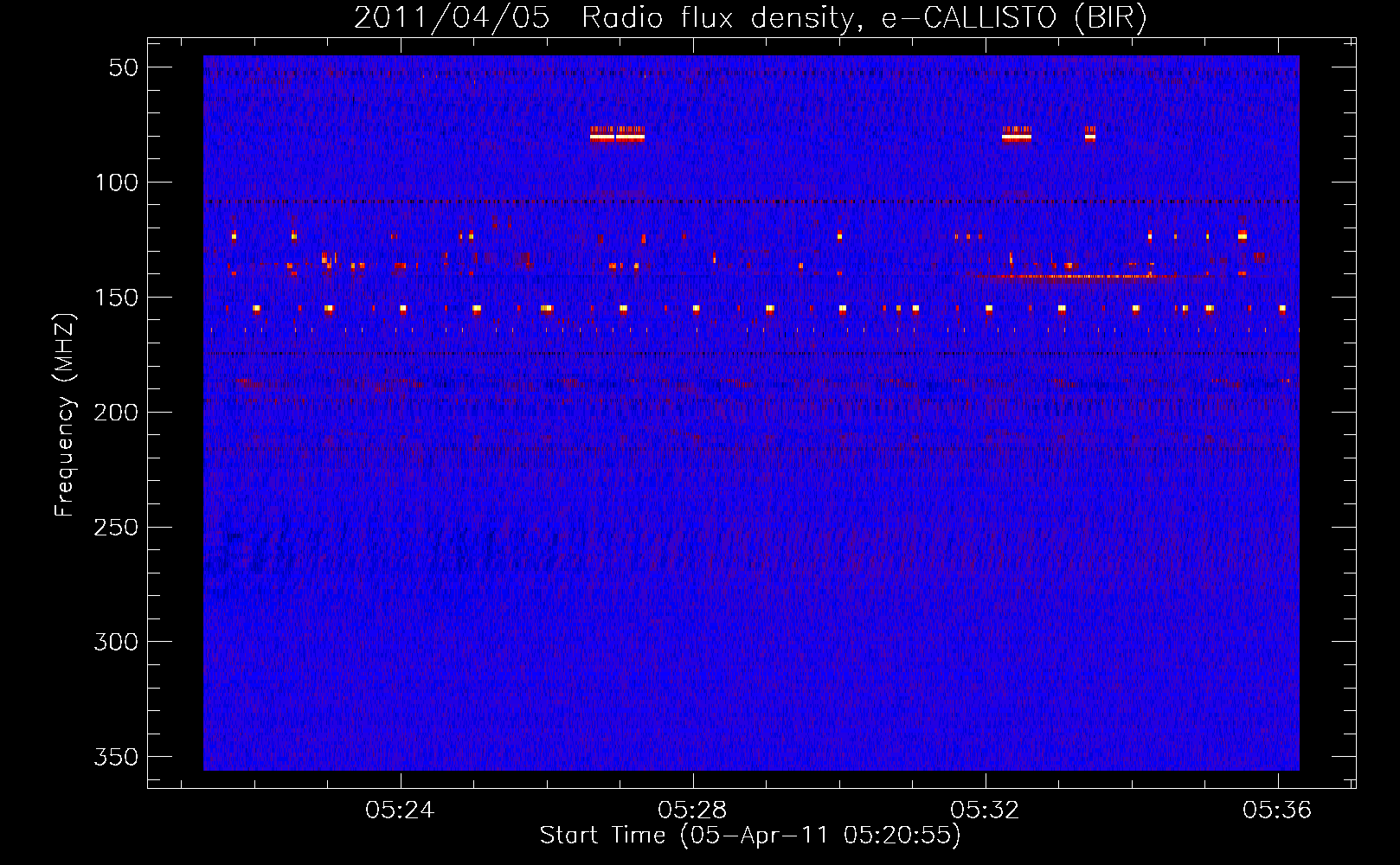Click the 200 frequency tick label

(x=116, y=413)
